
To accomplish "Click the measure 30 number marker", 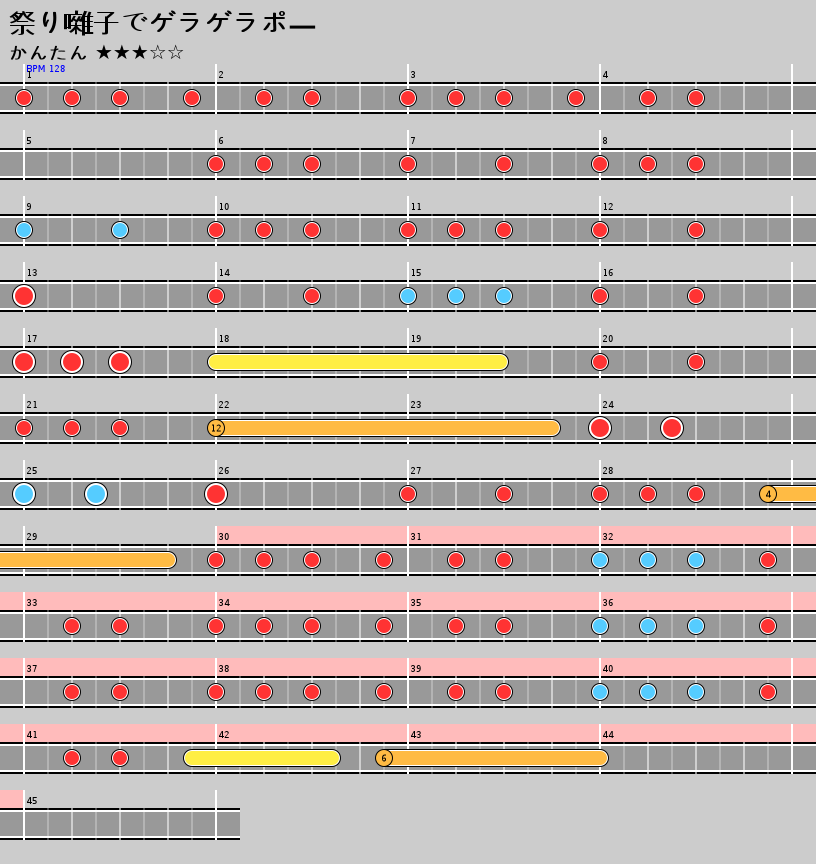I will pos(224,537).
